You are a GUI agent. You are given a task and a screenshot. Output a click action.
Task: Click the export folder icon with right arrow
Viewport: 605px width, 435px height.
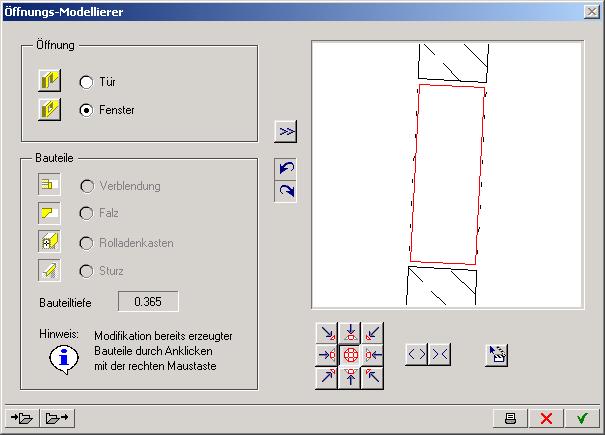57,418
